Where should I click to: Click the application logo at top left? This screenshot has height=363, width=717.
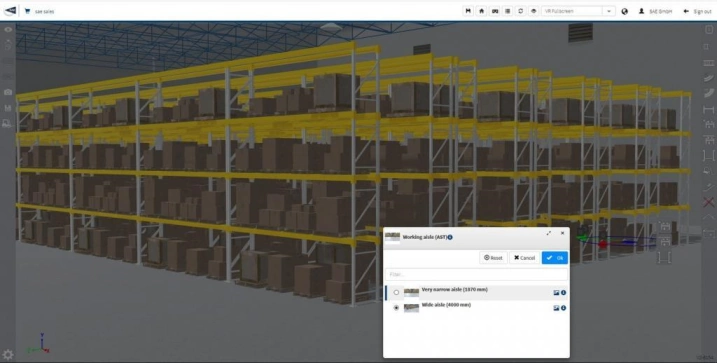pos(10,11)
